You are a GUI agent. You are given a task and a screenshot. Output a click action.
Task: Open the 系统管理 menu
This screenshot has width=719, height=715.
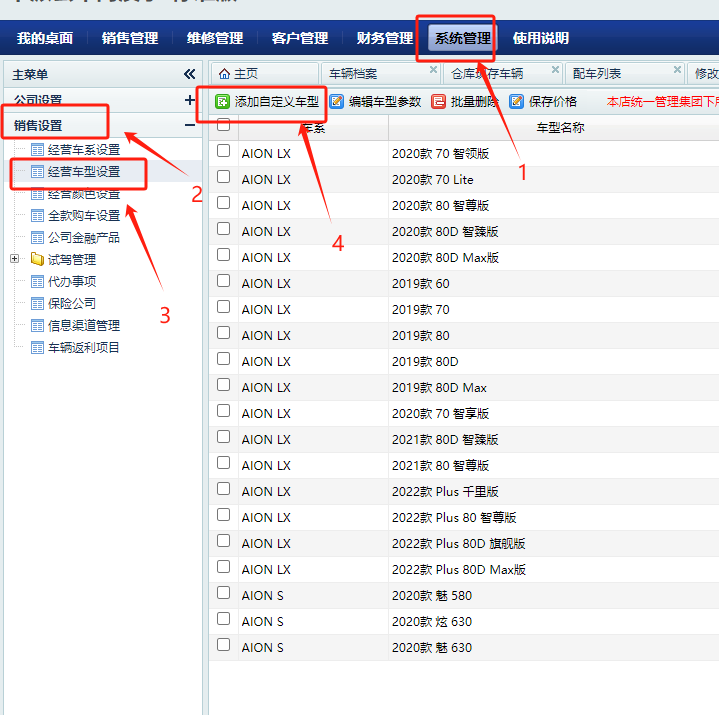point(462,38)
